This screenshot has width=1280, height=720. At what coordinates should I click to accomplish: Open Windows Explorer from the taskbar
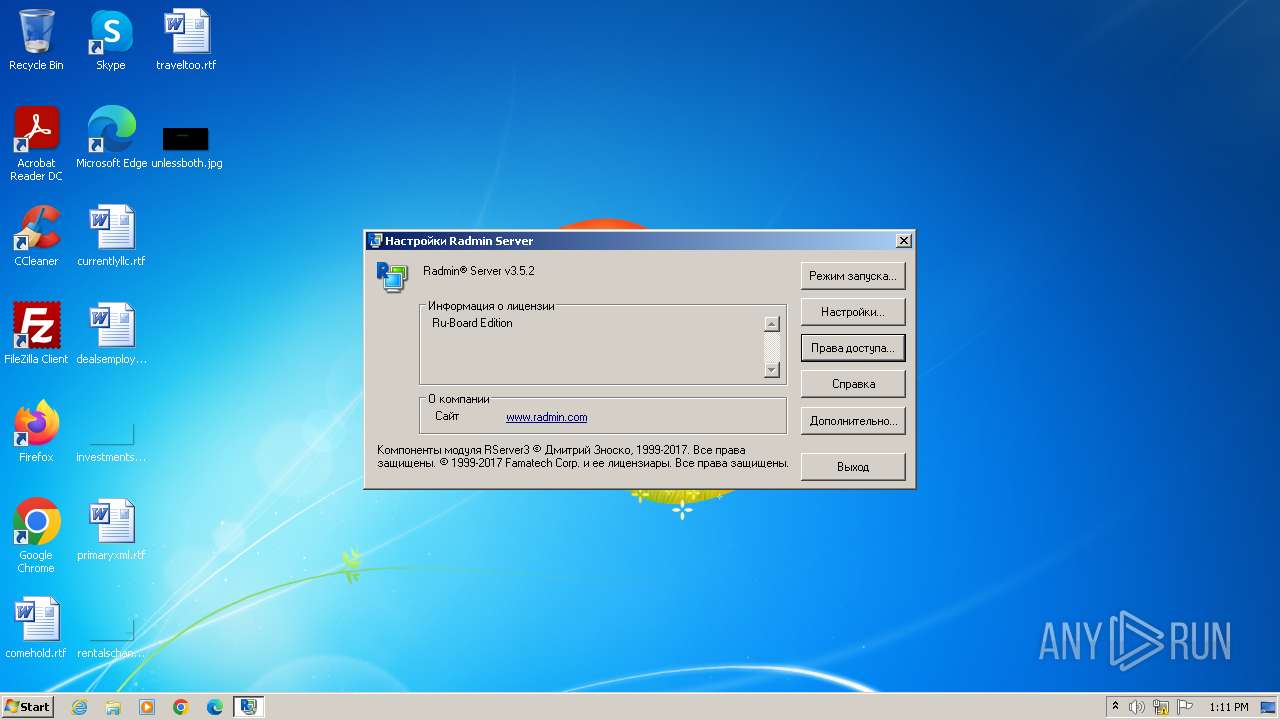pos(113,707)
